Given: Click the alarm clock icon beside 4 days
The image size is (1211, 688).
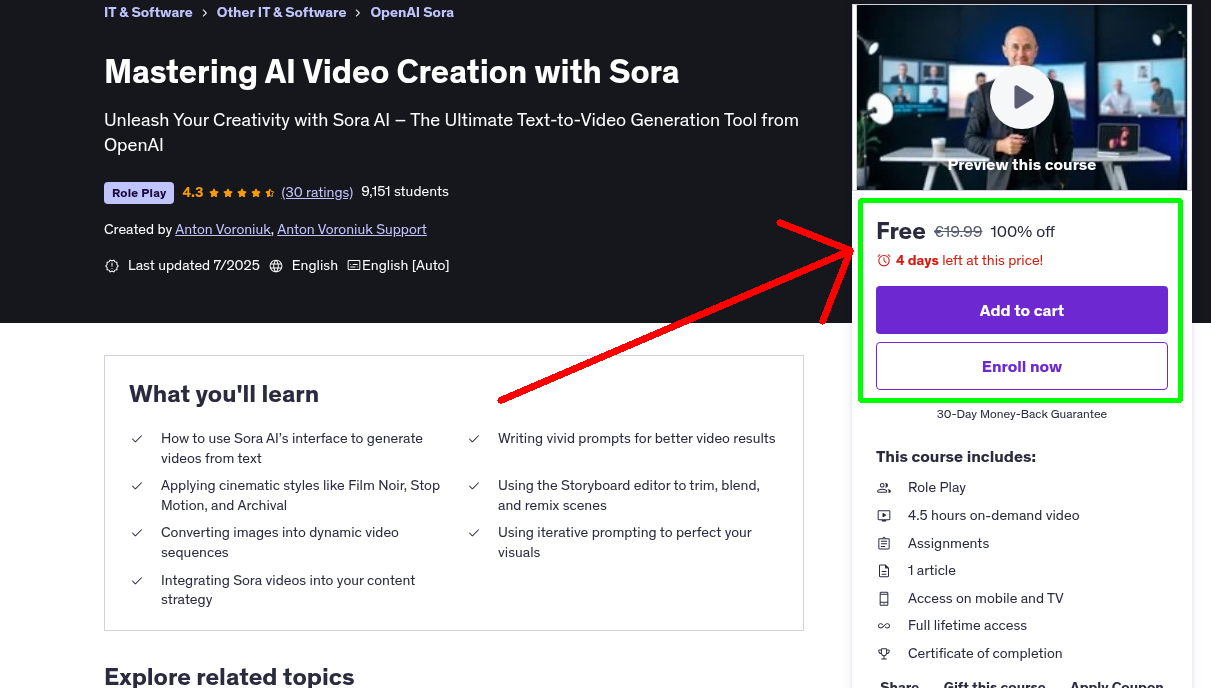Looking at the screenshot, I should click(x=884, y=260).
